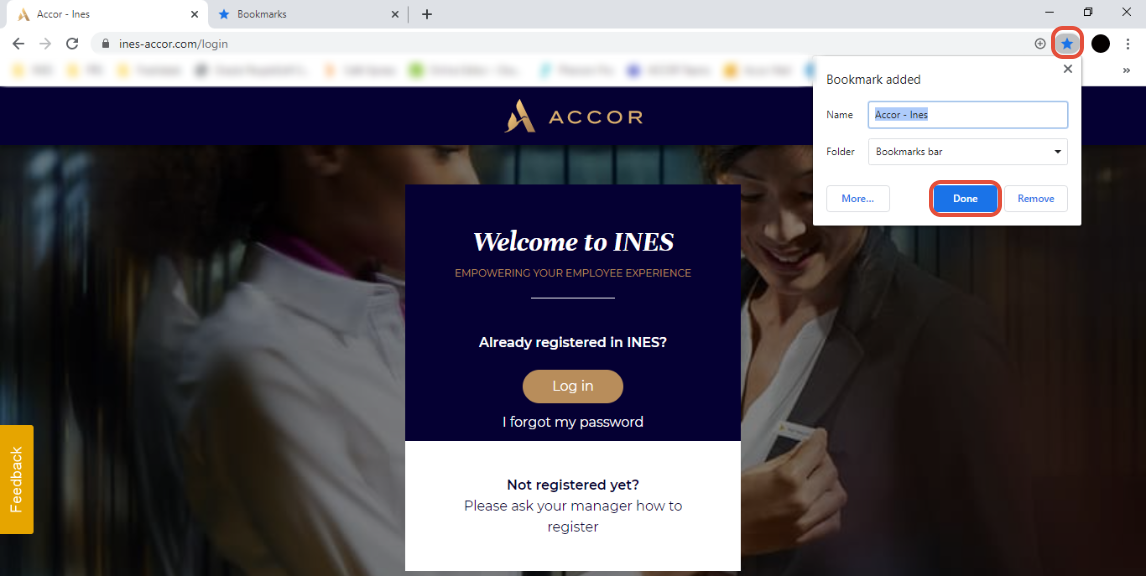Viewport: 1146px width, 576px height.
Task: Open More bookmark options
Action: tap(857, 199)
